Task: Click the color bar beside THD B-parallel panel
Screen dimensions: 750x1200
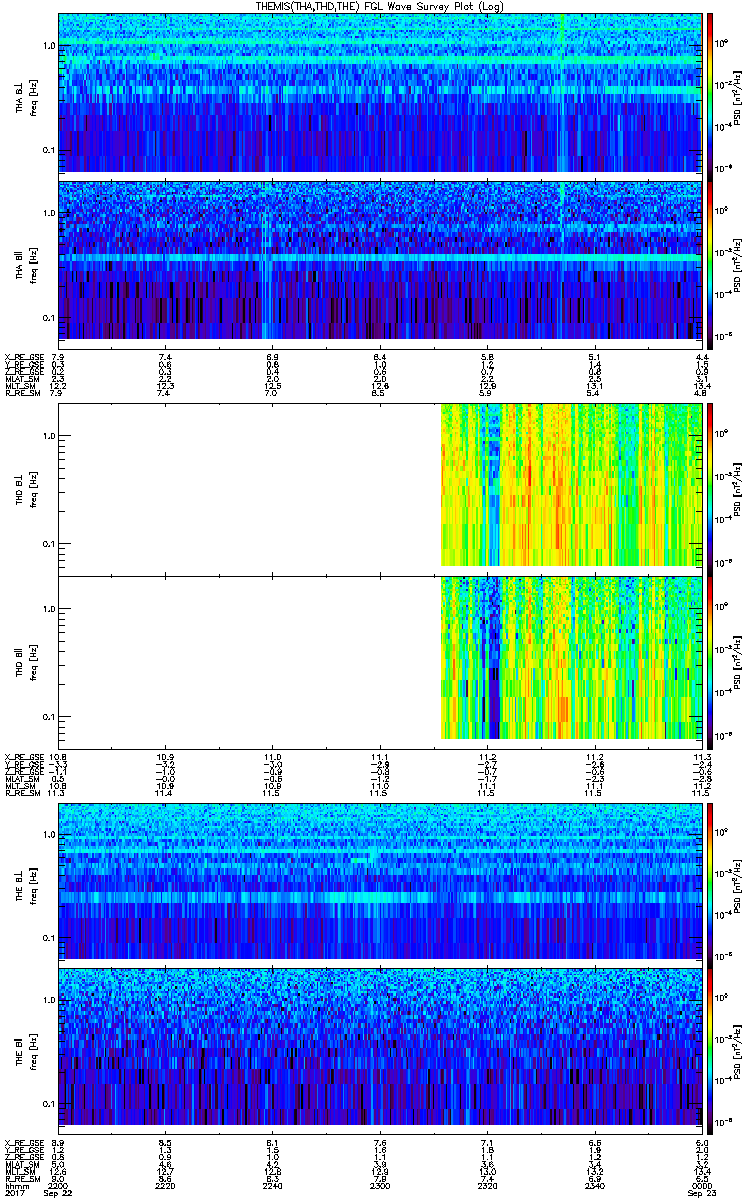Action: point(710,661)
